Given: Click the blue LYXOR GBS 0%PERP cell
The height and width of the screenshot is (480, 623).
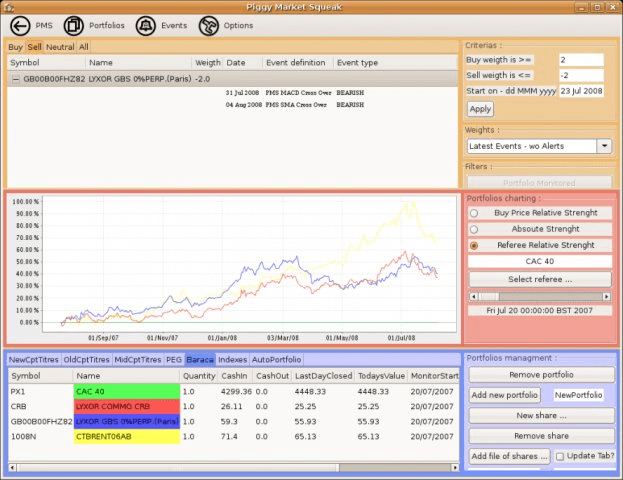Looking at the screenshot, I should (x=127, y=422).
